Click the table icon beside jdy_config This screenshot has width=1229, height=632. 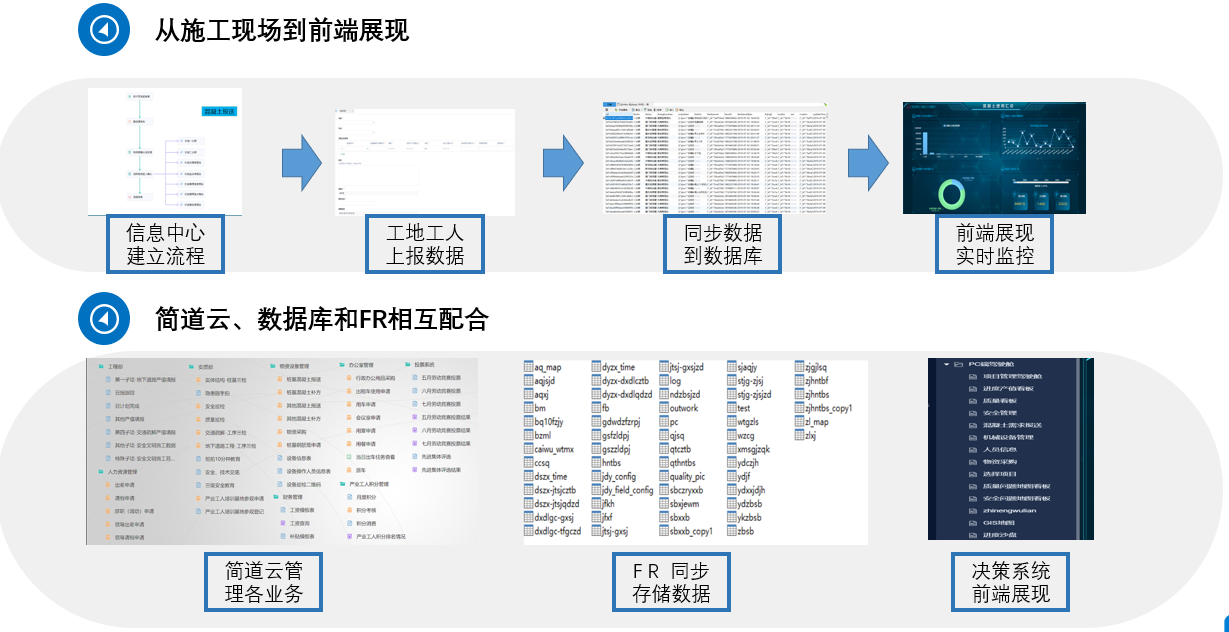click(x=594, y=477)
